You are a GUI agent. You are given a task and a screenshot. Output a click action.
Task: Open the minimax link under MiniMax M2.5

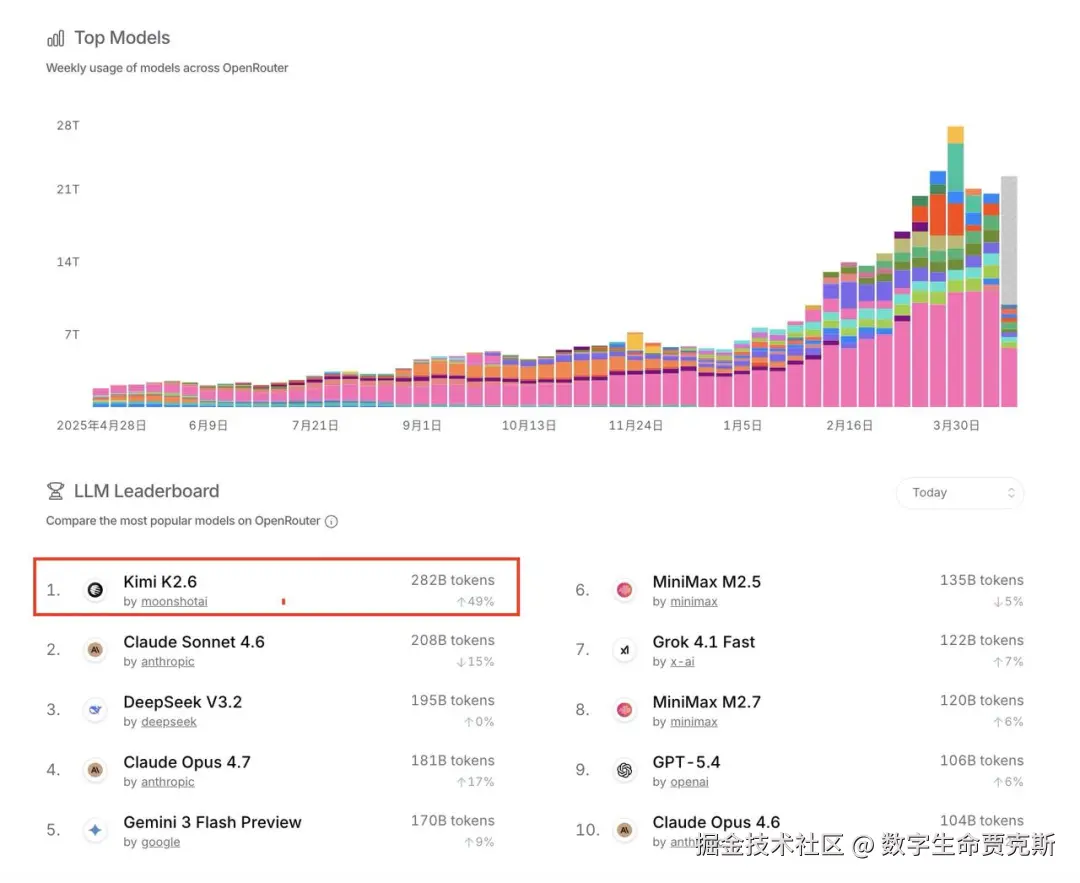(694, 602)
